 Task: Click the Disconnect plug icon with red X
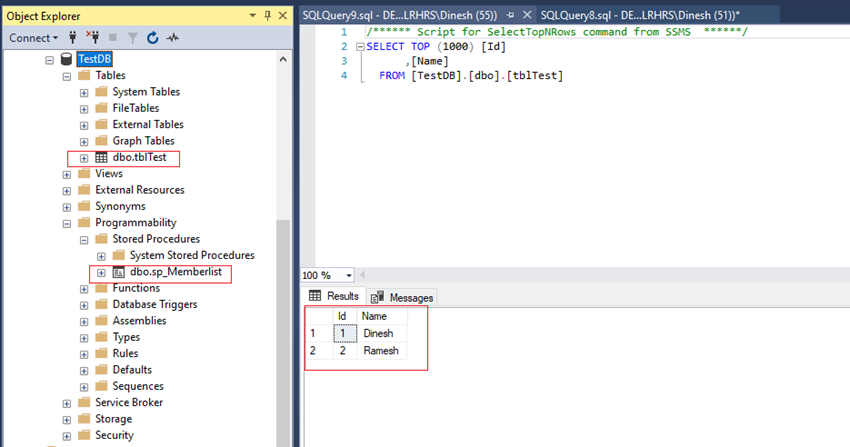point(93,37)
